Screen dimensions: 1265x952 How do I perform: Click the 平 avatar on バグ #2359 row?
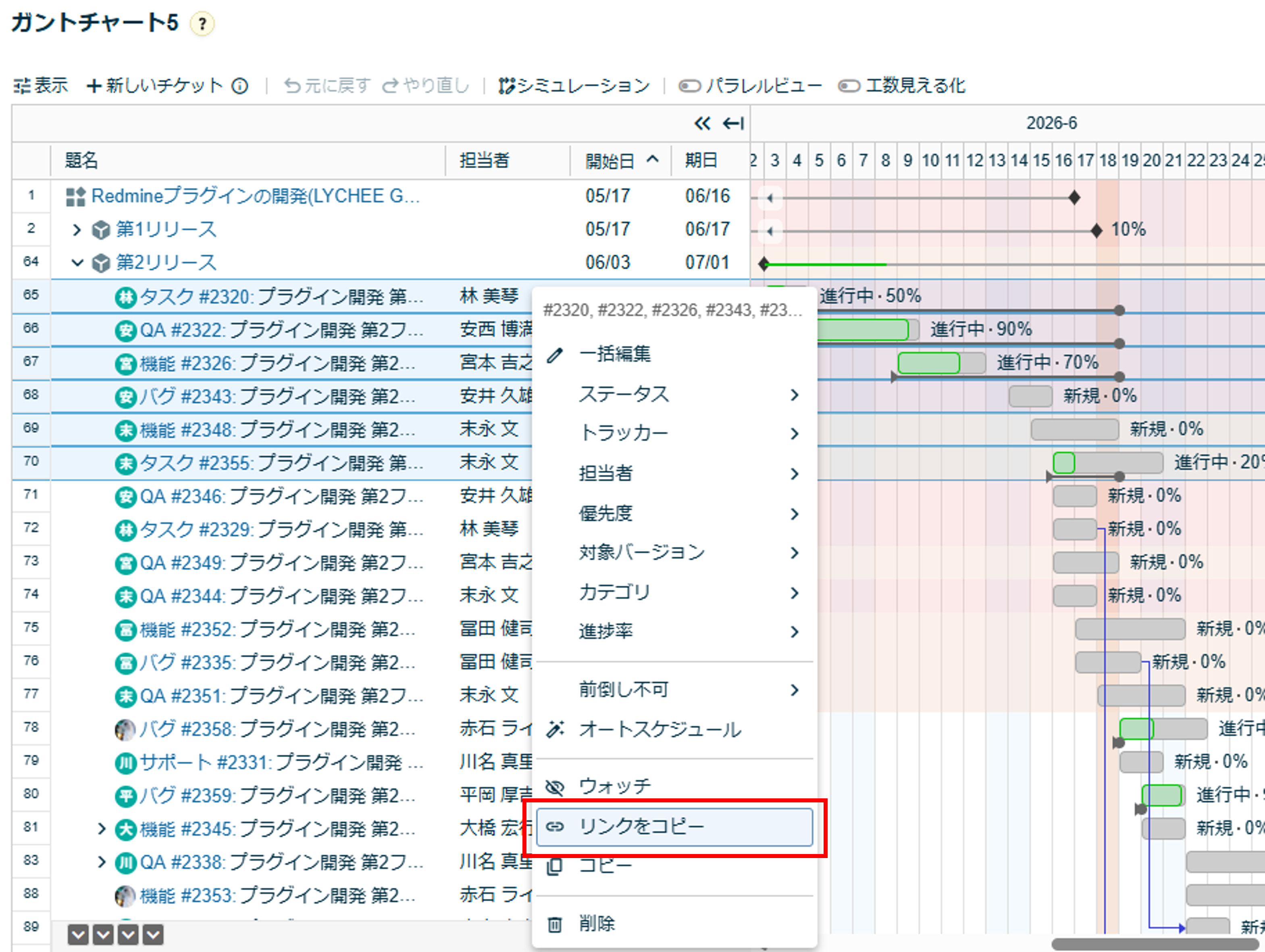click(x=126, y=796)
